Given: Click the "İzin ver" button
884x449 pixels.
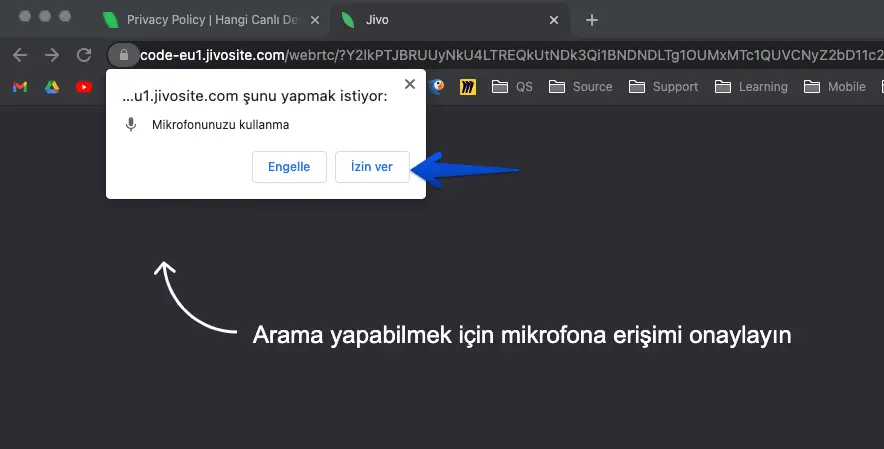Looking at the screenshot, I should click(372, 167).
